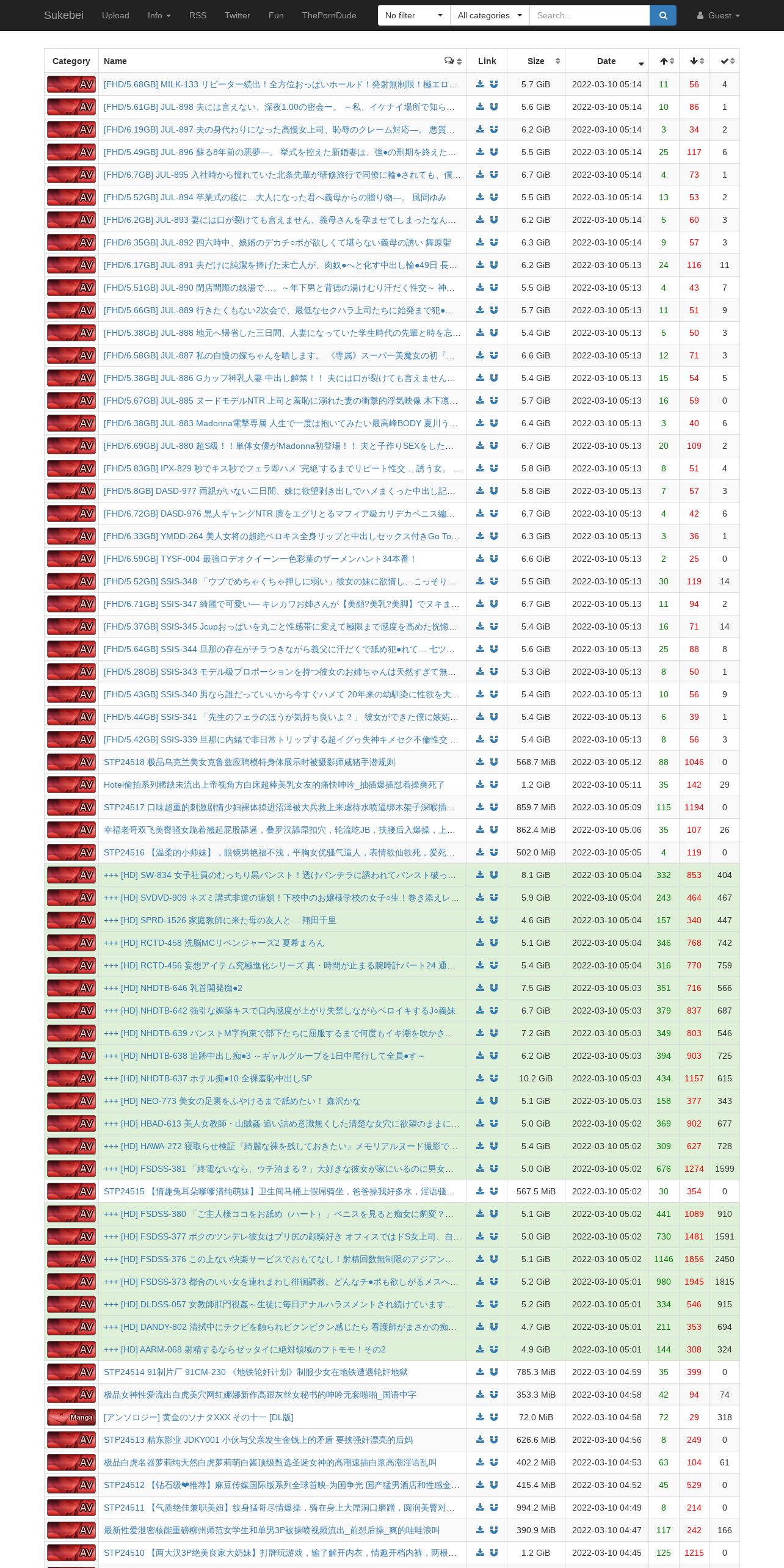
Task: Download torrent file for JUL-896 row
Action: (x=481, y=152)
